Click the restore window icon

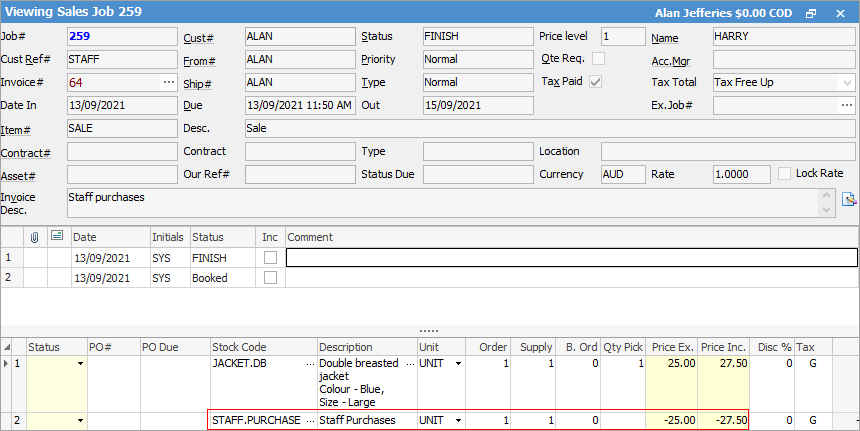point(811,14)
